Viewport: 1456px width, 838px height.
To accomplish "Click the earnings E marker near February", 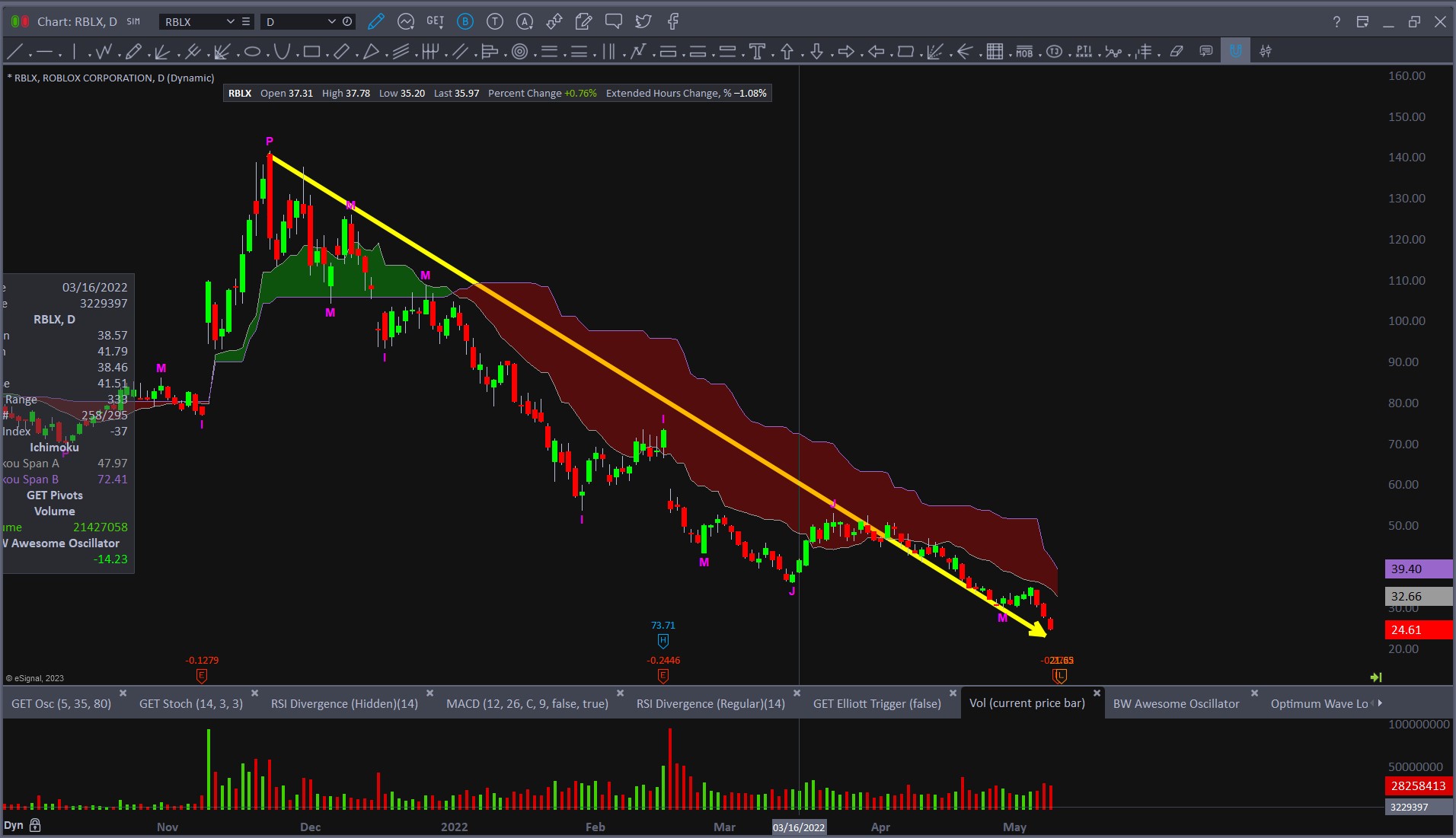I will point(663,676).
